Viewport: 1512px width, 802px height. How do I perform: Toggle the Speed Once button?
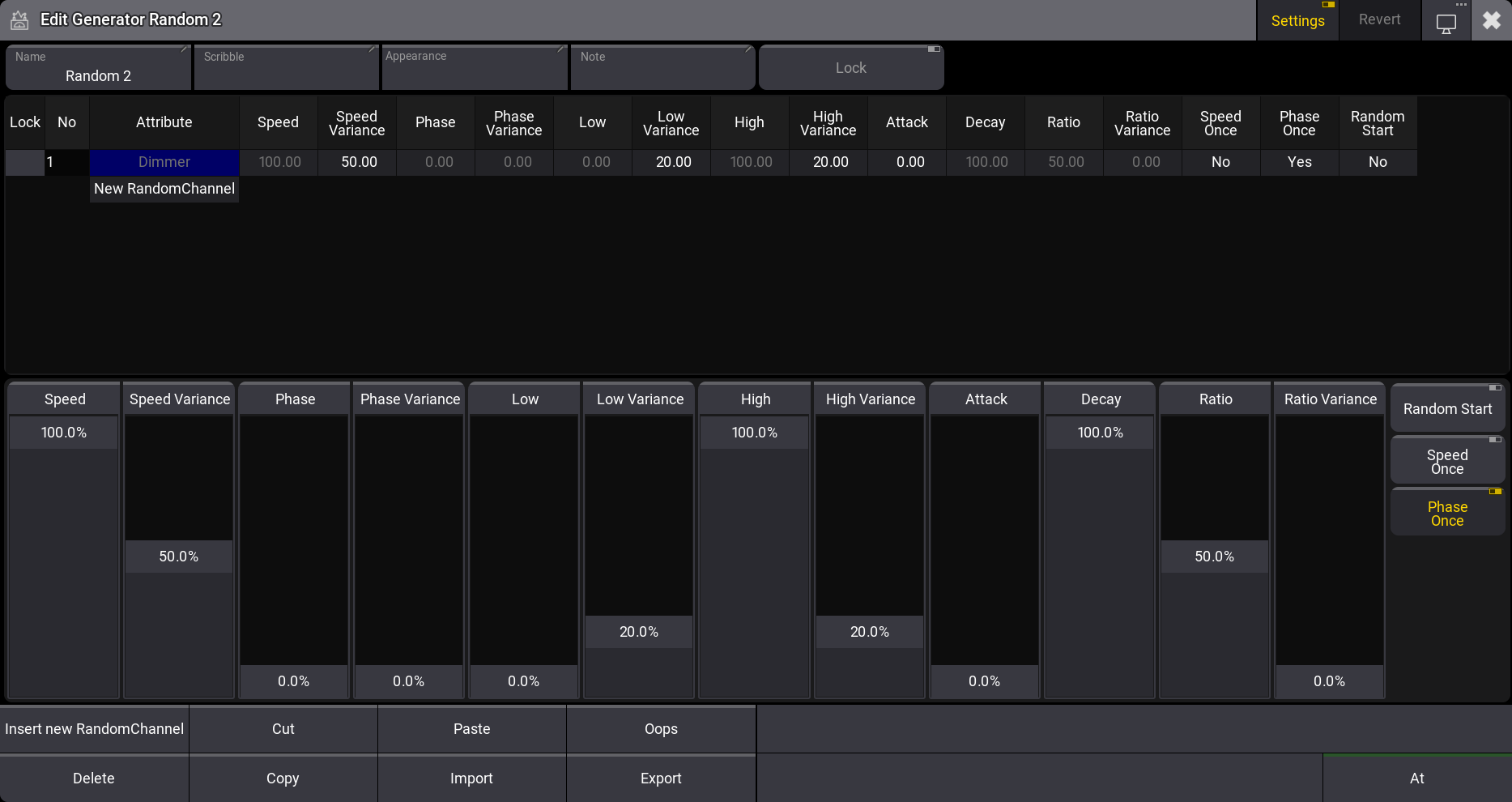point(1447,461)
